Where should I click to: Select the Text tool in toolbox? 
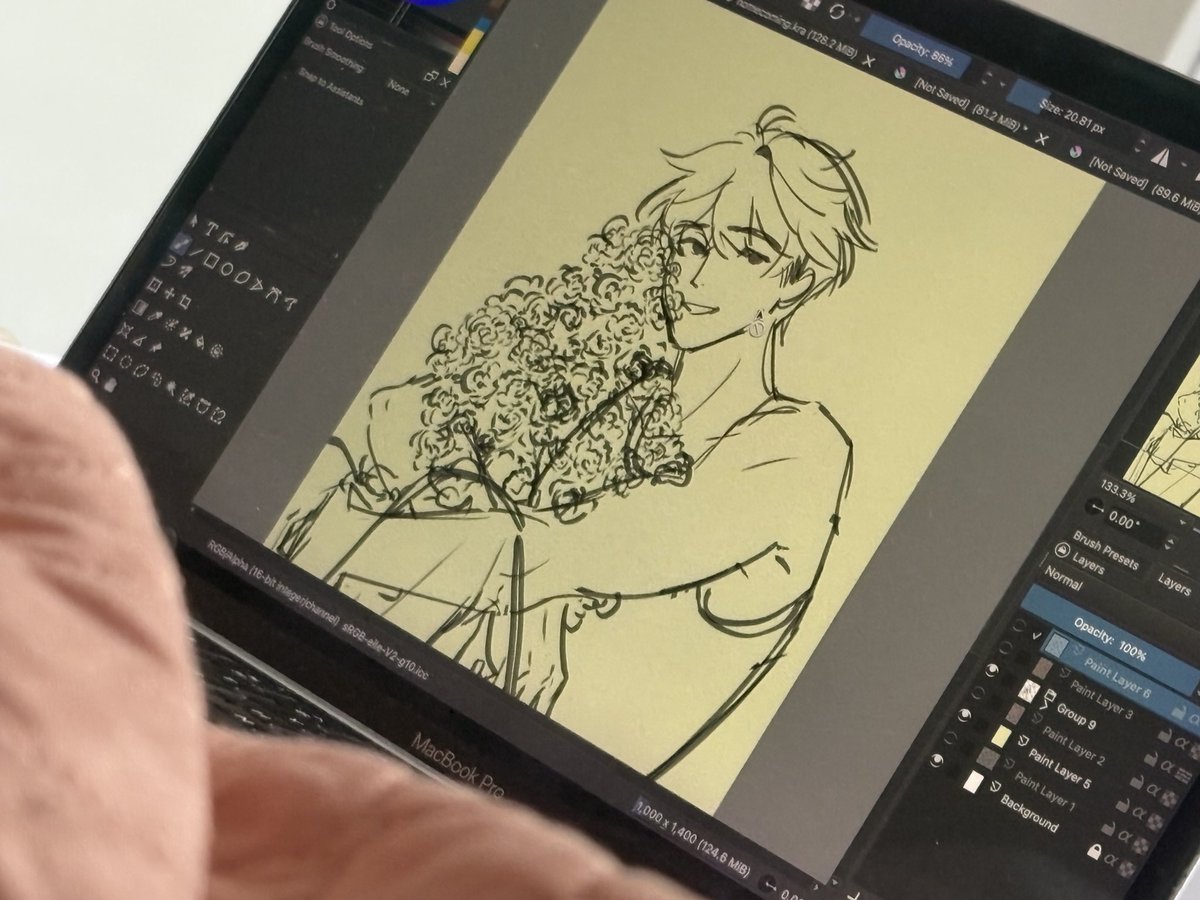[x=212, y=229]
